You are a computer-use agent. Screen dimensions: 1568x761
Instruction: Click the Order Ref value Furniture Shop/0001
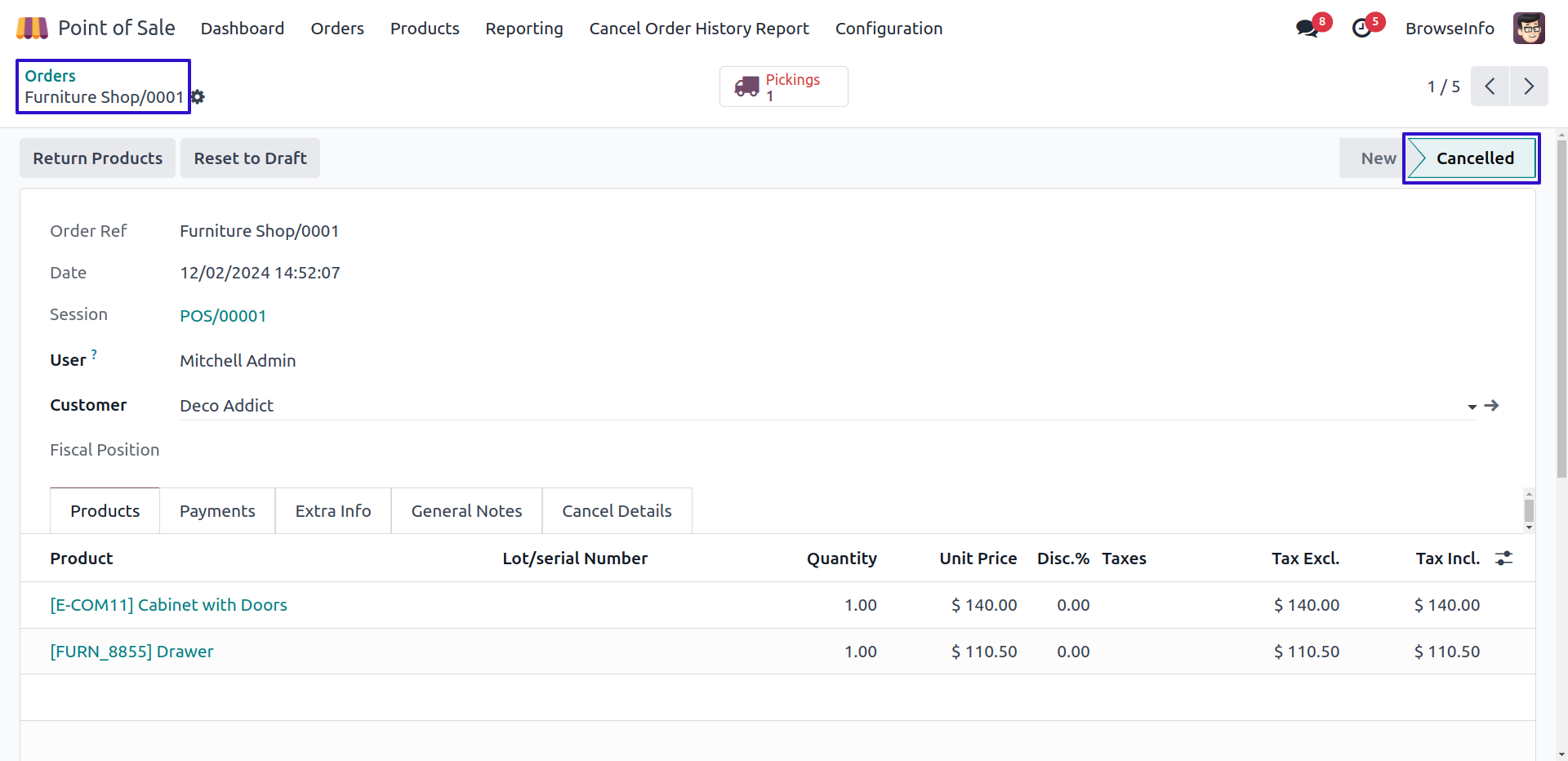click(x=259, y=231)
